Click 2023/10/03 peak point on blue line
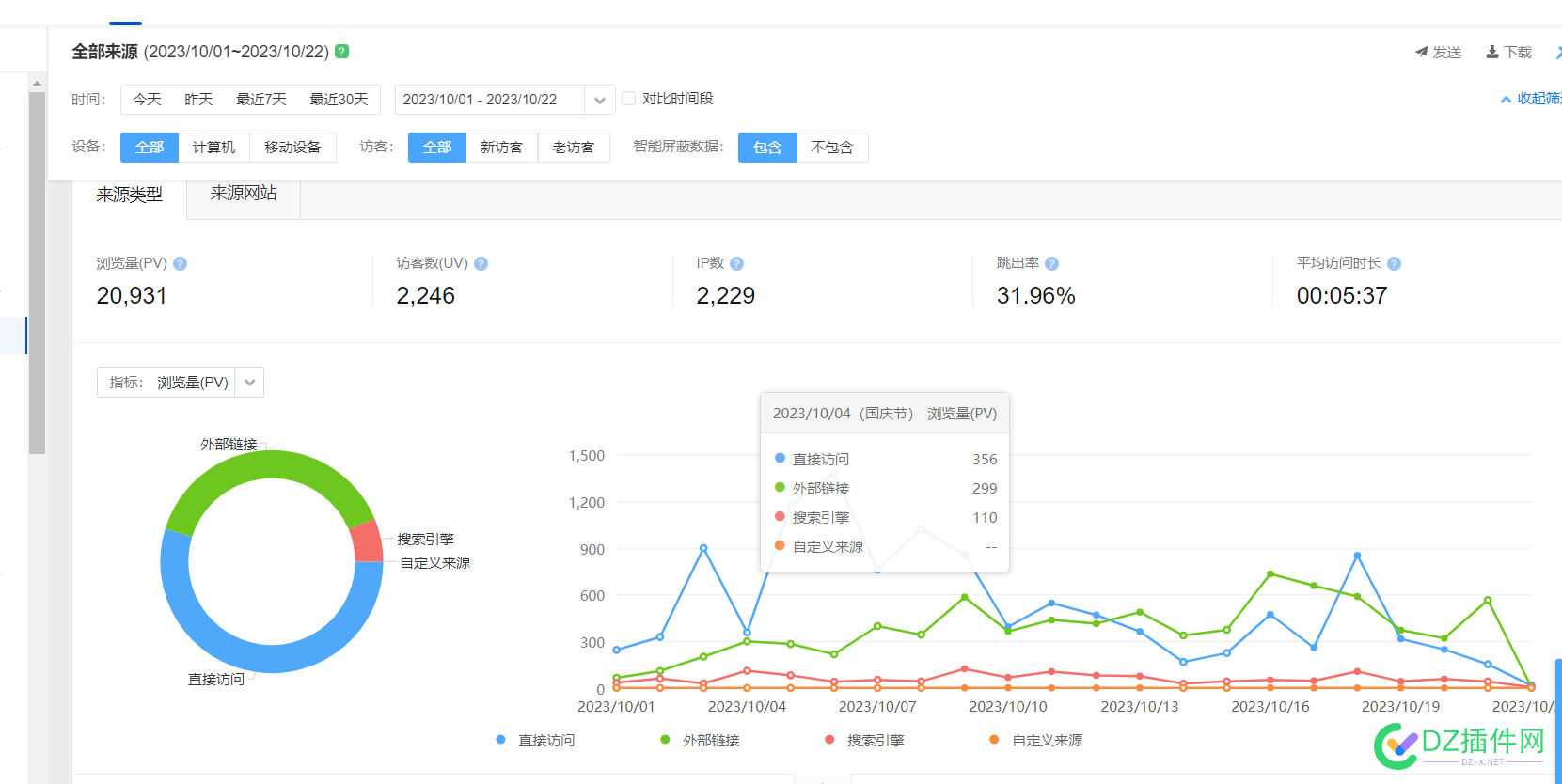Image resolution: width=1562 pixels, height=784 pixels. [x=703, y=548]
